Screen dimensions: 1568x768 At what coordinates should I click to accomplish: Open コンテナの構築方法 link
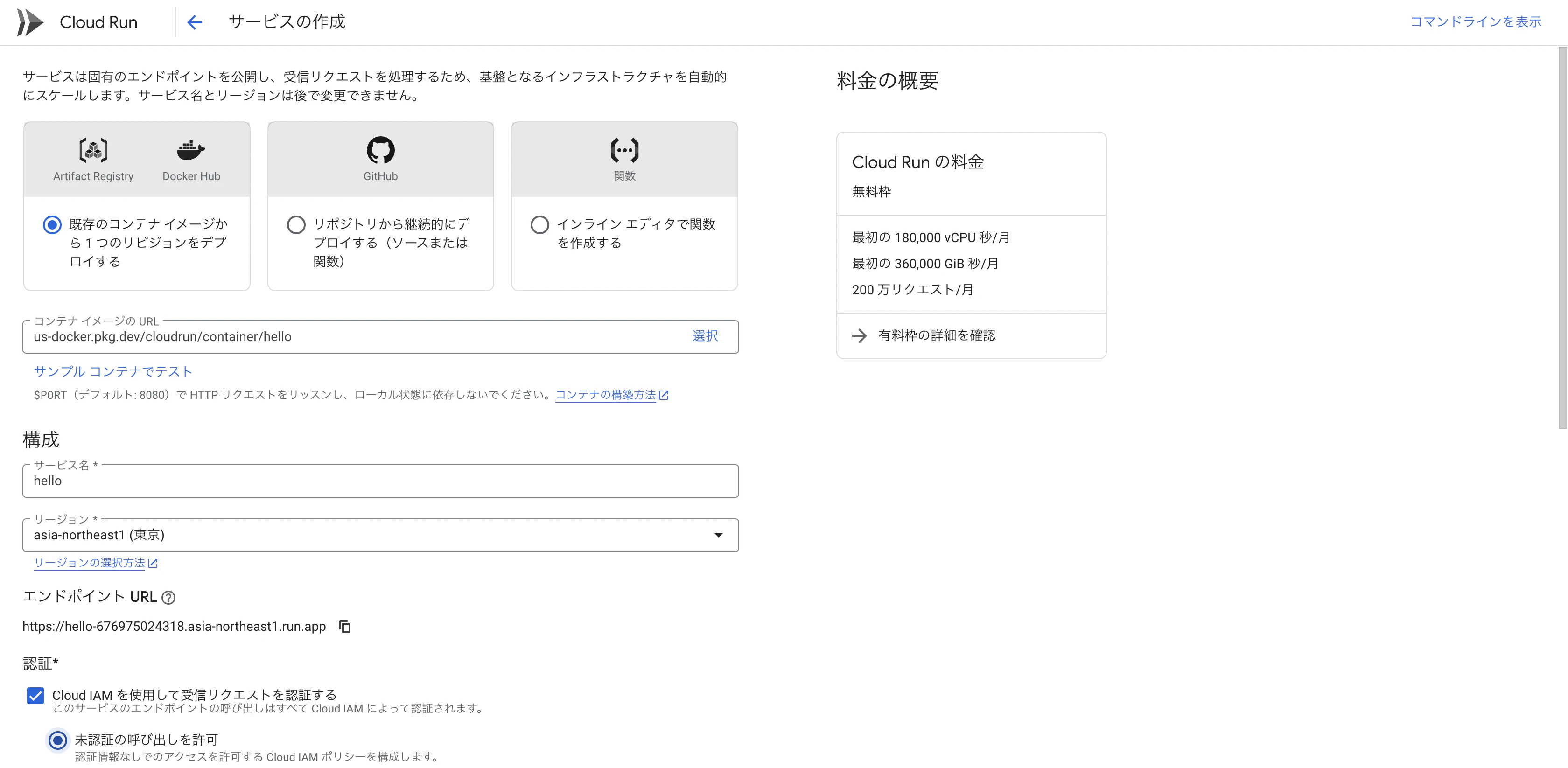point(605,395)
